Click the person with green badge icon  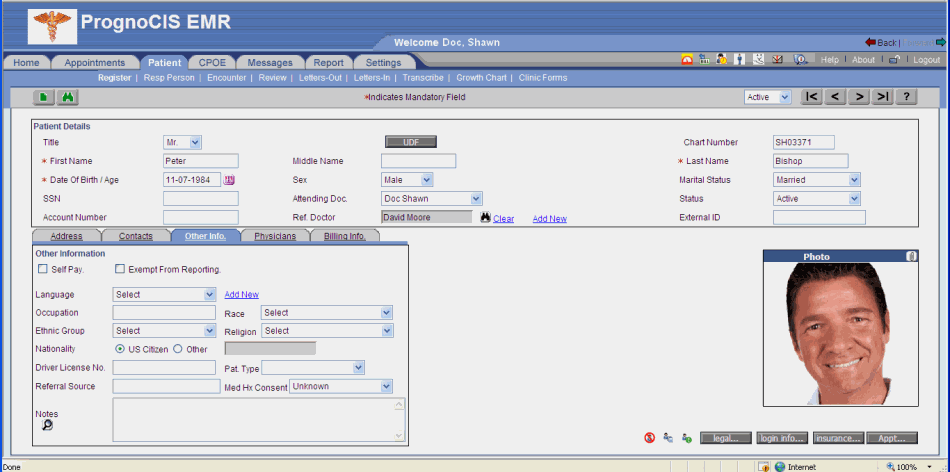point(686,437)
